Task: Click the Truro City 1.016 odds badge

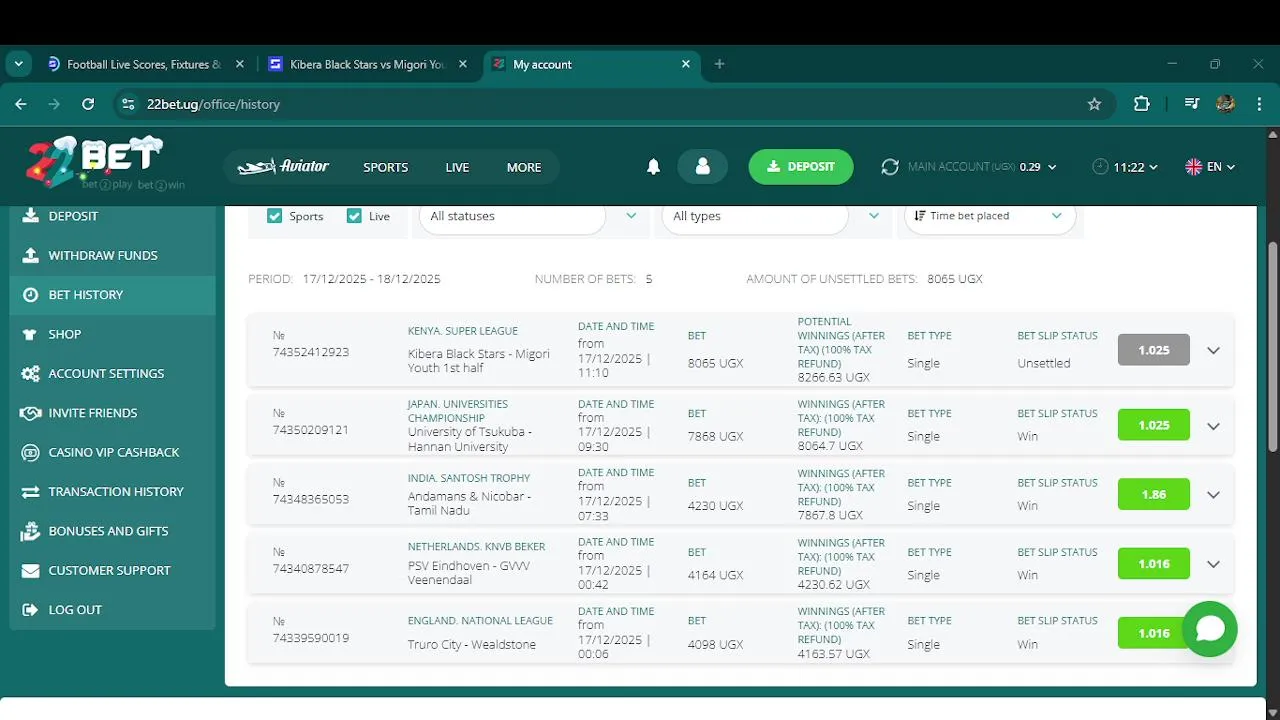Action: (1154, 633)
